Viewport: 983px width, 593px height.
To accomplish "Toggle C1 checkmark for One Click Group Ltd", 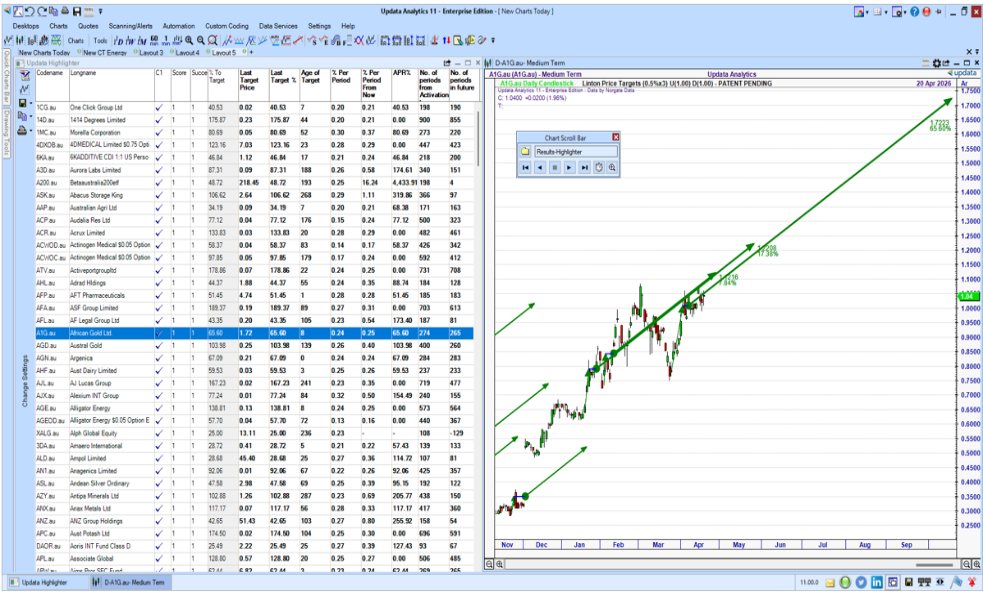I will pyautogui.click(x=159, y=108).
